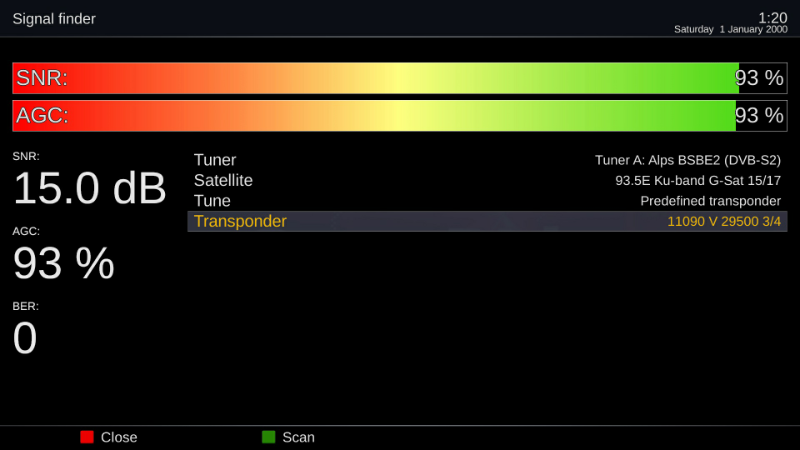Image resolution: width=800 pixels, height=450 pixels.
Task: Select the highlighted Transponder row label
Action: click(x=240, y=222)
